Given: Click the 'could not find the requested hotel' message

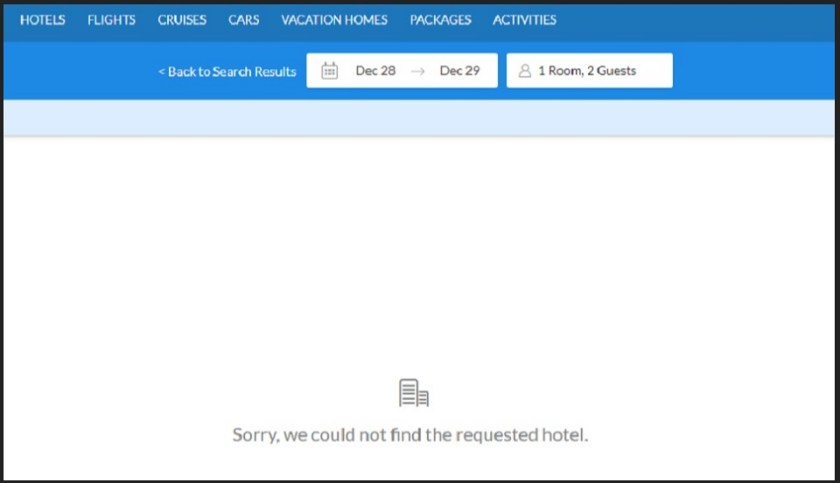Looking at the screenshot, I should [410, 435].
